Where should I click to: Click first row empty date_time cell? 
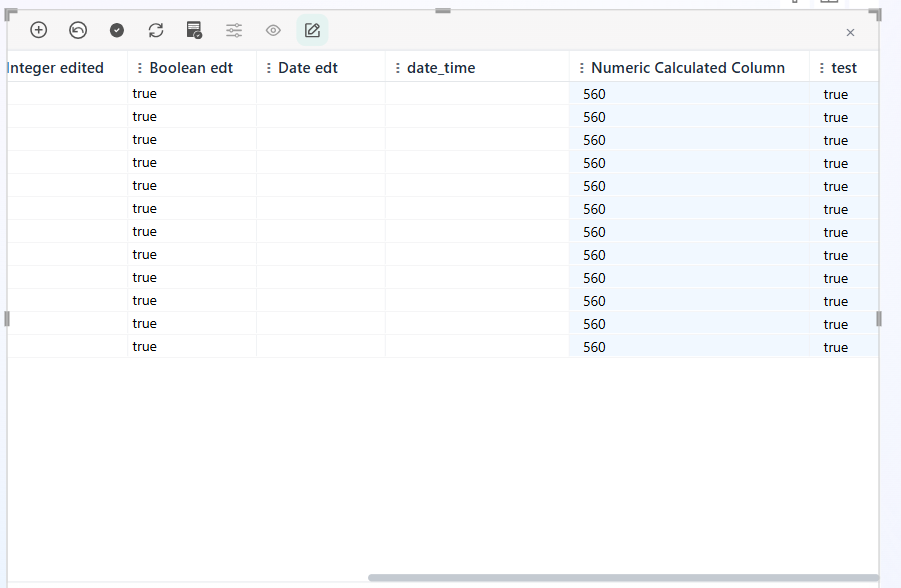tap(477, 93)
